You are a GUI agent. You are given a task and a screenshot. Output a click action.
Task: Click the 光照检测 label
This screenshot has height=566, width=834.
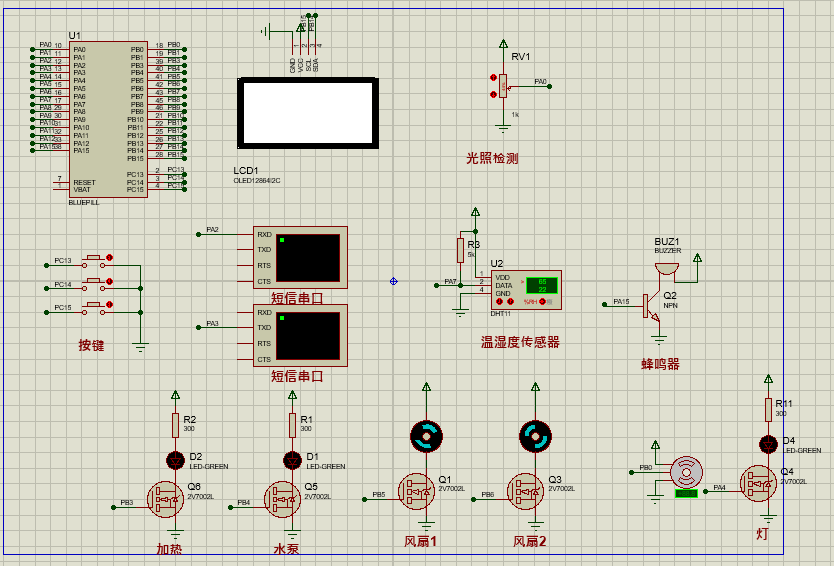(x=492, y=159)
